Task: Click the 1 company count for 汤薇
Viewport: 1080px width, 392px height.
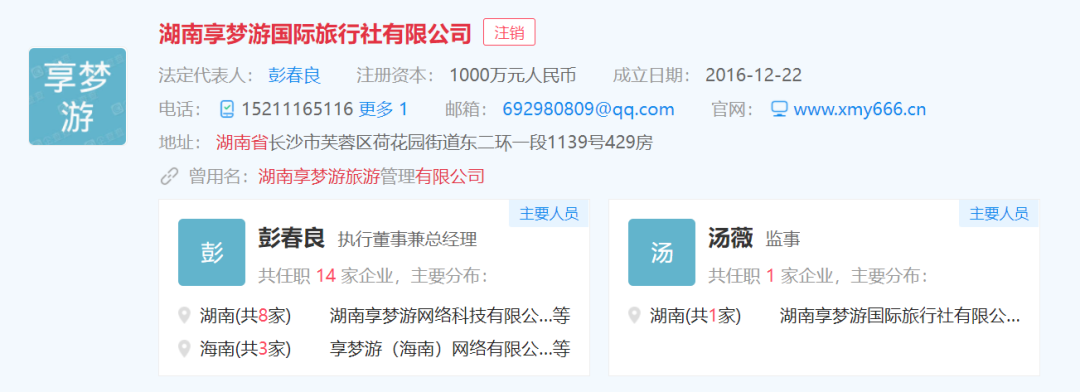Action: [771, 276]
